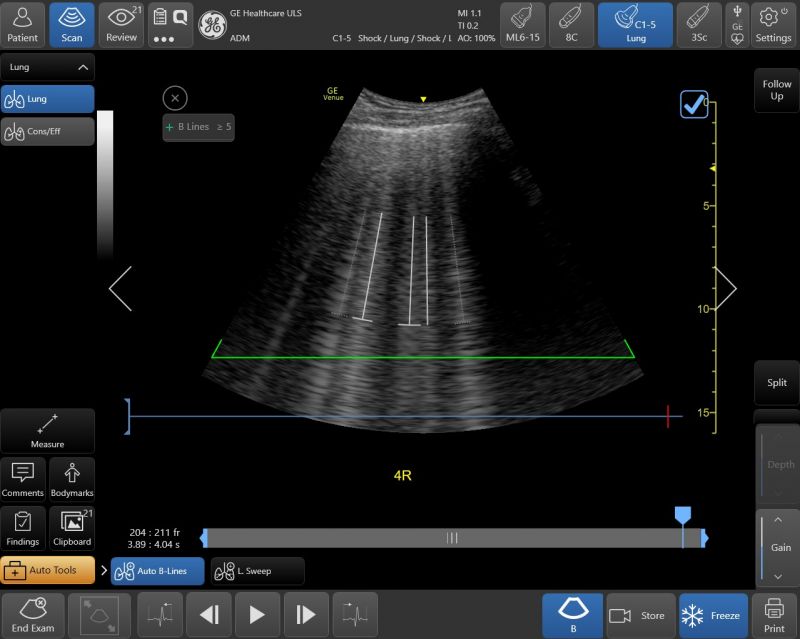Step back one frame

point(209,615)
